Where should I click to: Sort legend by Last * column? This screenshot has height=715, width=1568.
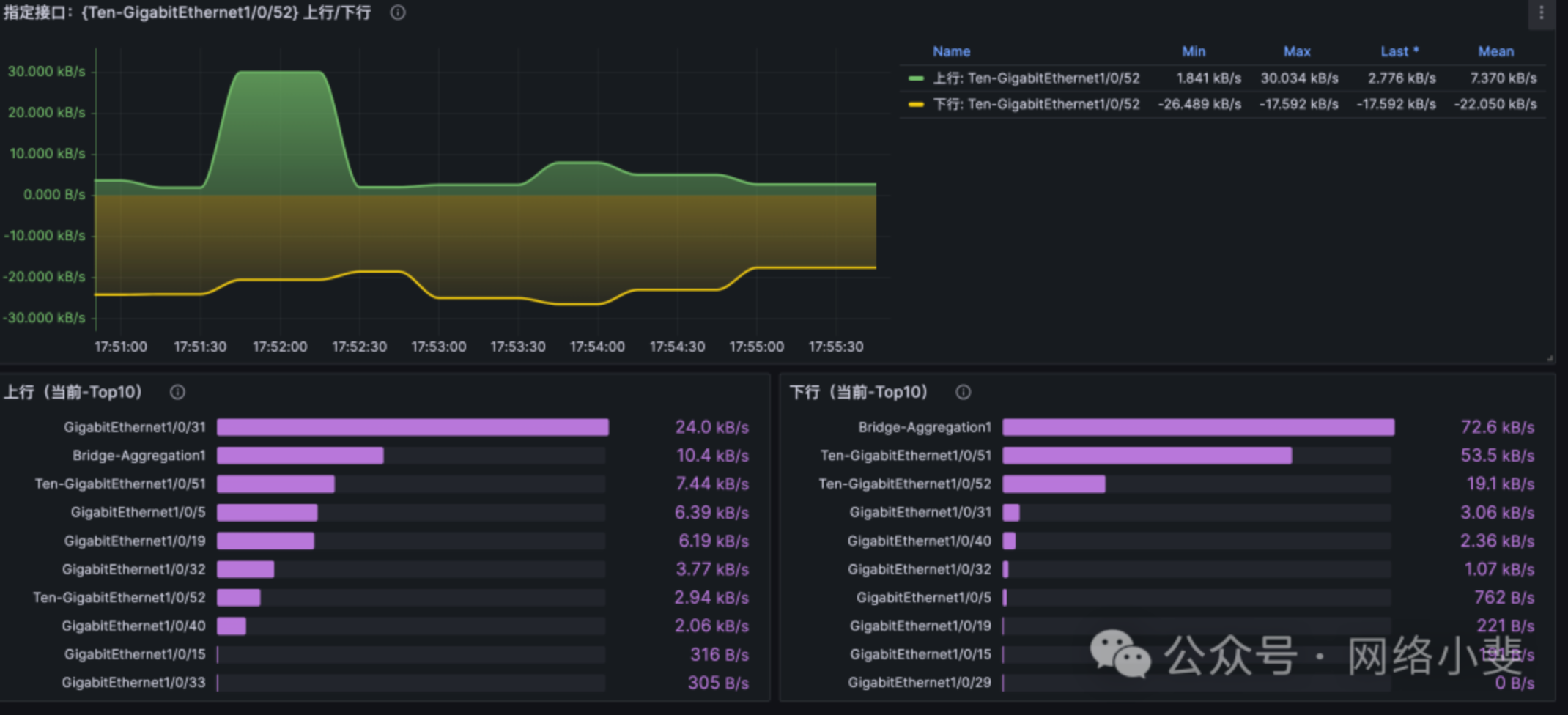1399,51
